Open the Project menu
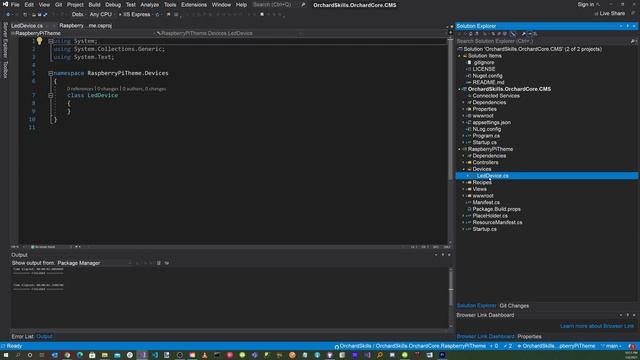Screen dimensions: 640x360 click(75, 5)
